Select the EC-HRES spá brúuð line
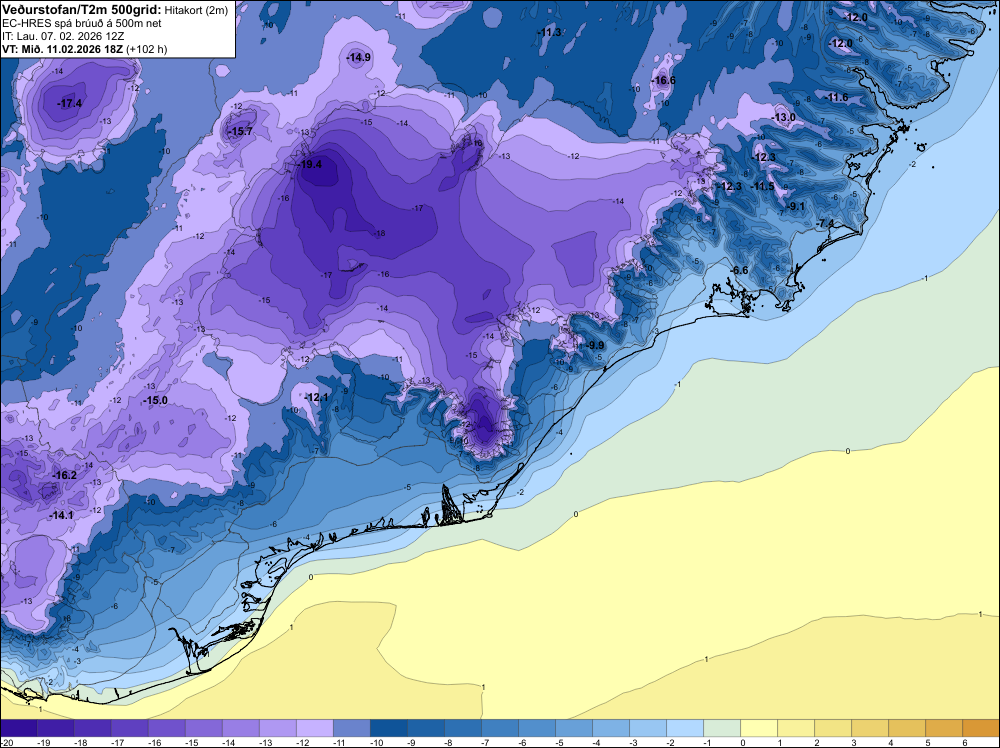 [x=82, y=23]
